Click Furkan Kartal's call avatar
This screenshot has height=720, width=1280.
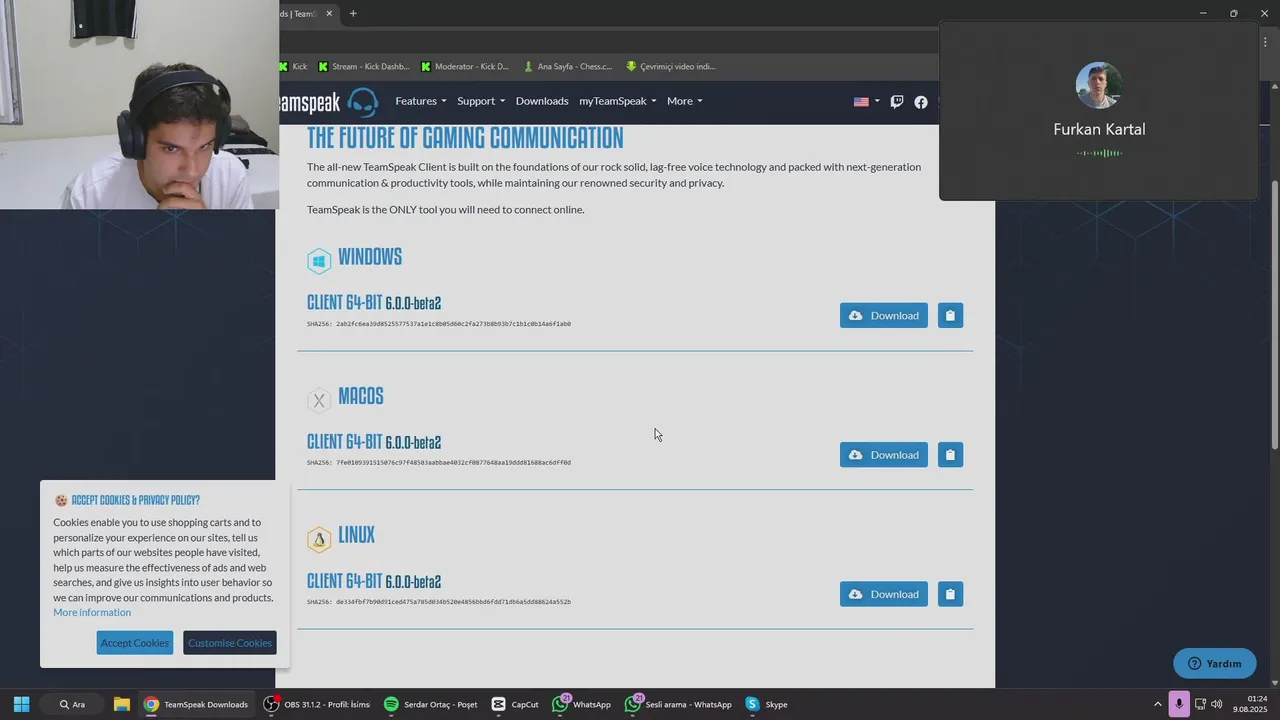click(1099, 86)
